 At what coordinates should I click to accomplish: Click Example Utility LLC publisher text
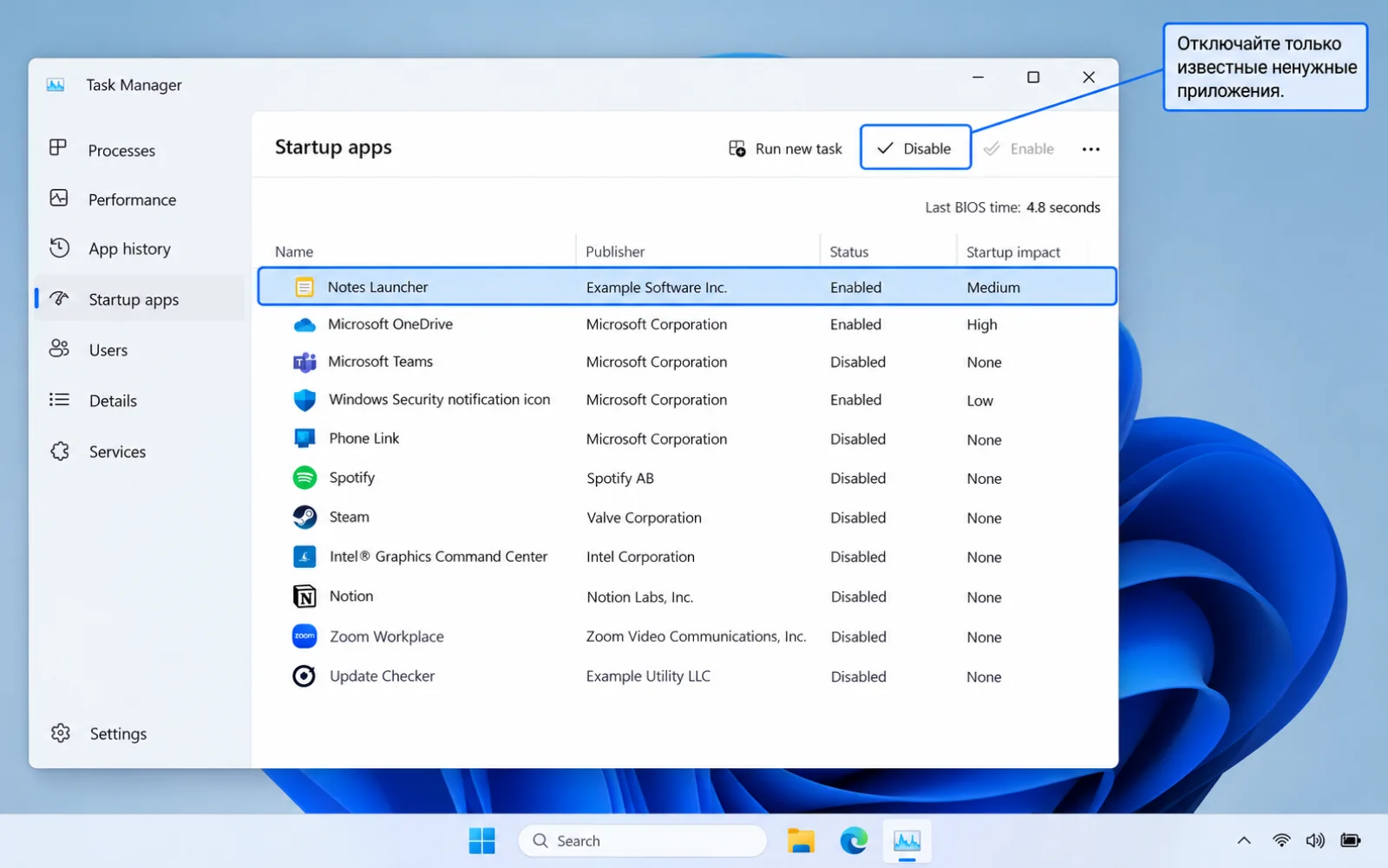click(648, 676)
